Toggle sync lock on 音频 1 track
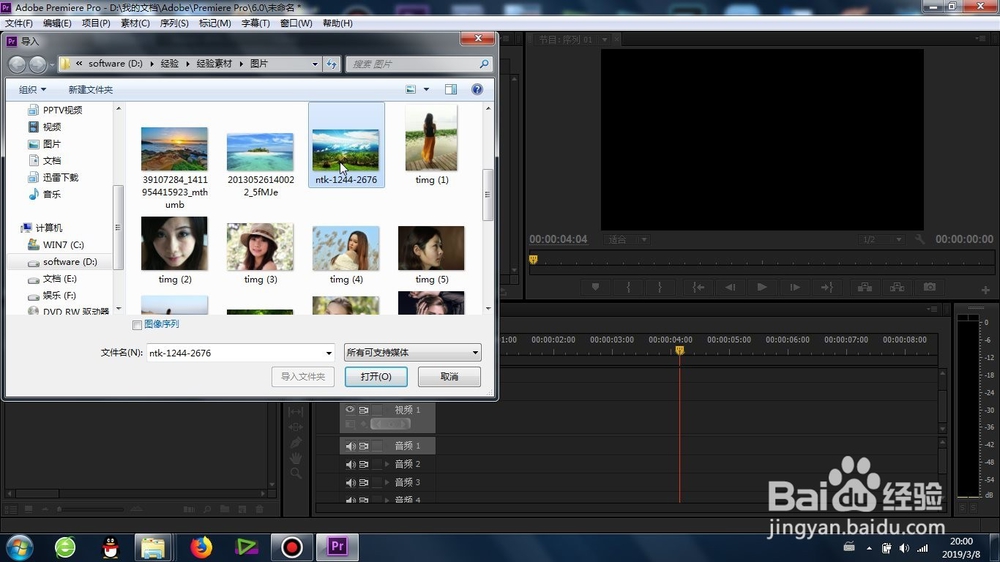Image resolution: width=1000 pixels, height=562 pixels. click(364, 446)
